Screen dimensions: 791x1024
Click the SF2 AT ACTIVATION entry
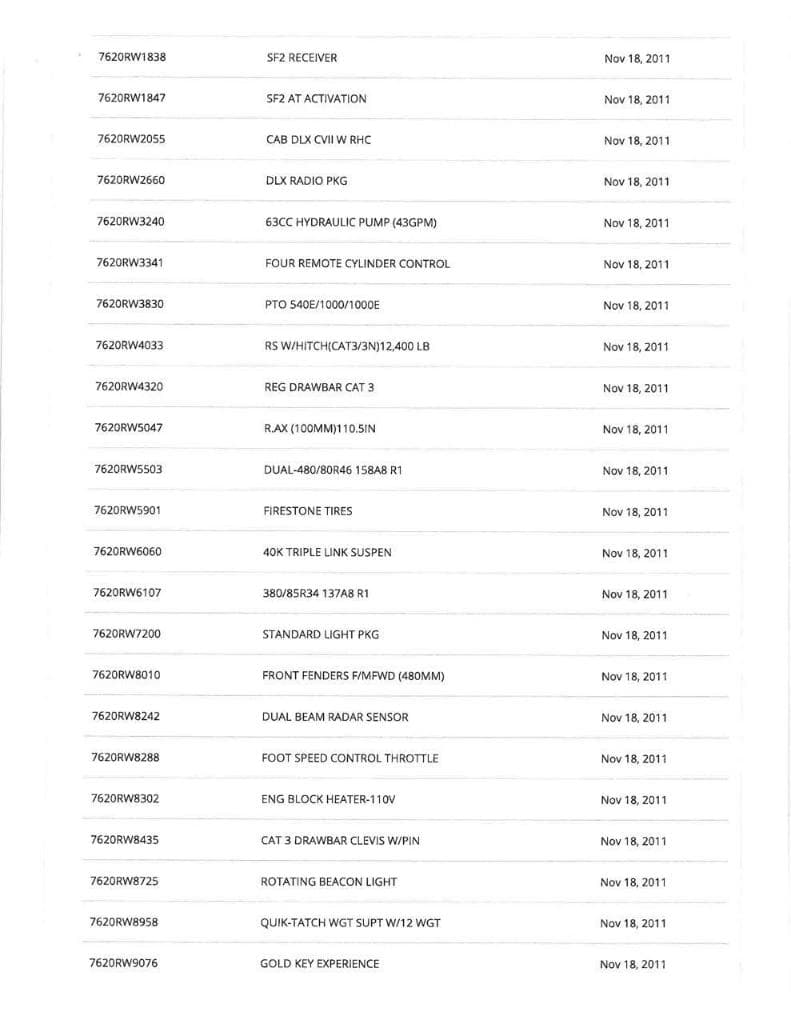316,99
